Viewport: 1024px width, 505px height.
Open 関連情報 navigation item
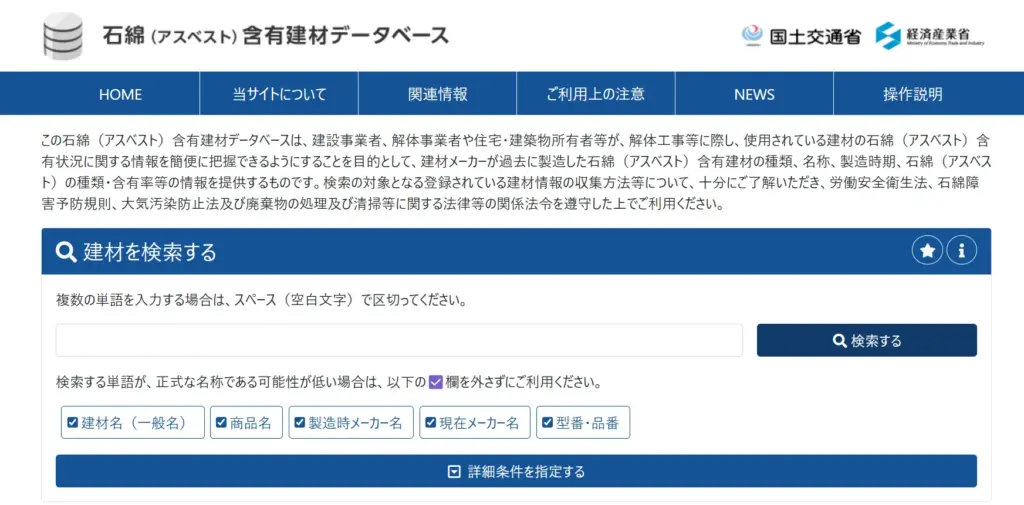pyautogui.click(x=437, y=94)
